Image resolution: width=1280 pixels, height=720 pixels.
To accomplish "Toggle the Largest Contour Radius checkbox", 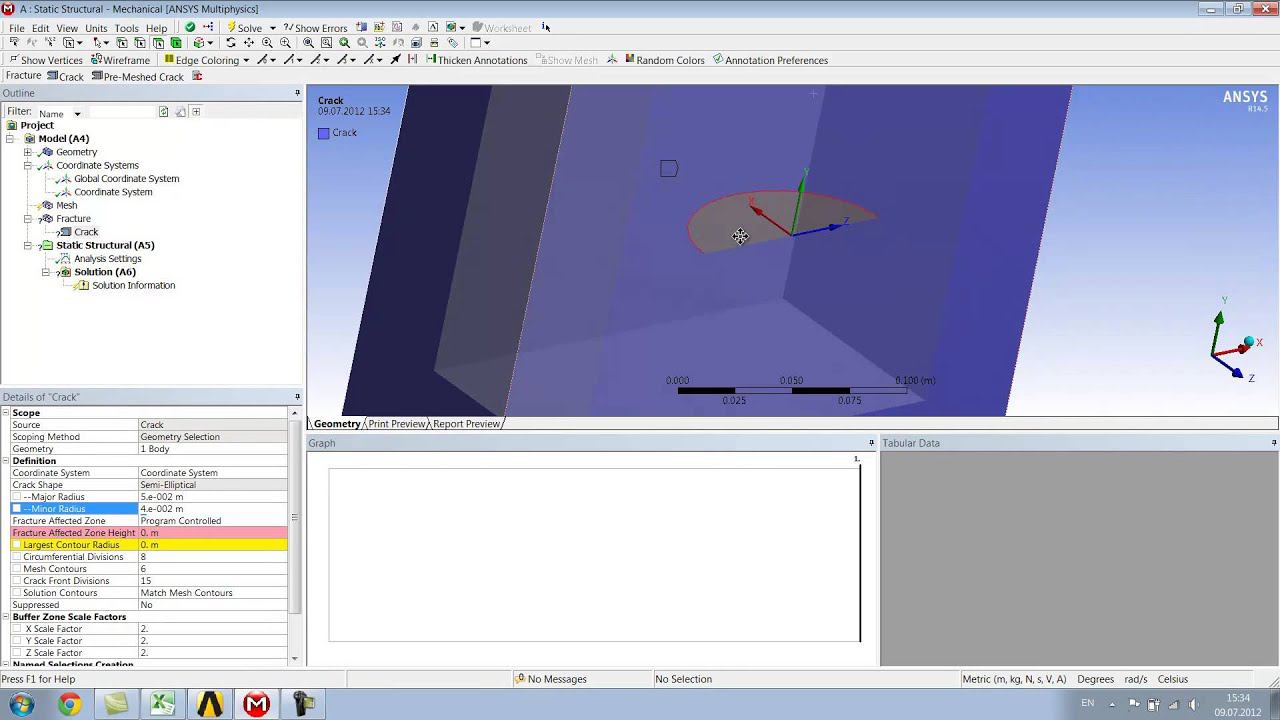I will tap(16, 545).
